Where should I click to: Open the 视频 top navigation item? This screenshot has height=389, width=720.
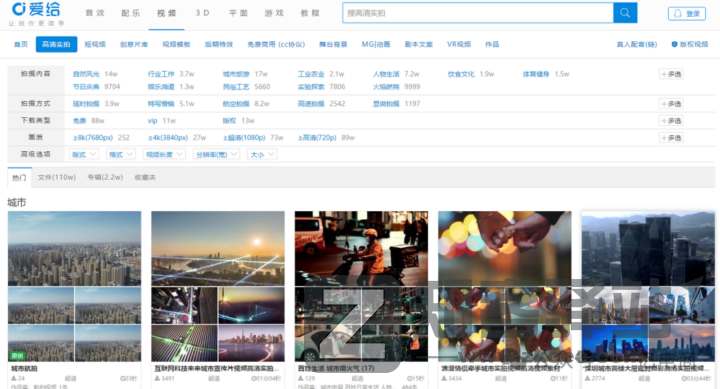tap(166, 13)
